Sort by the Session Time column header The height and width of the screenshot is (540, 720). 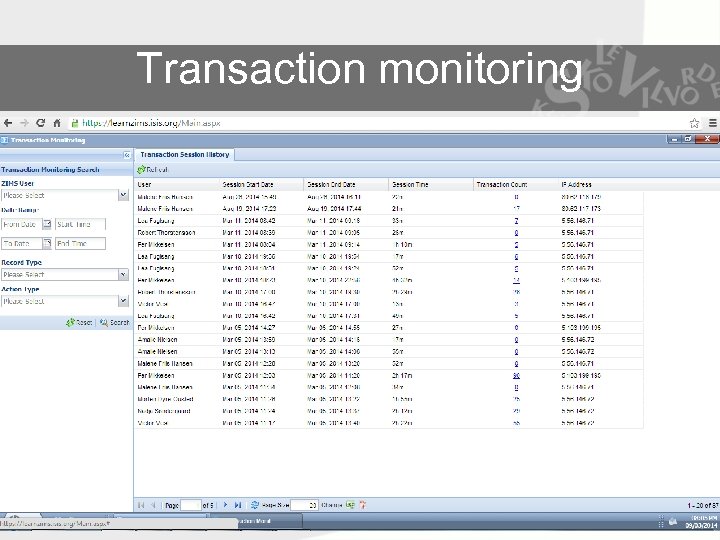coord(431,185)
